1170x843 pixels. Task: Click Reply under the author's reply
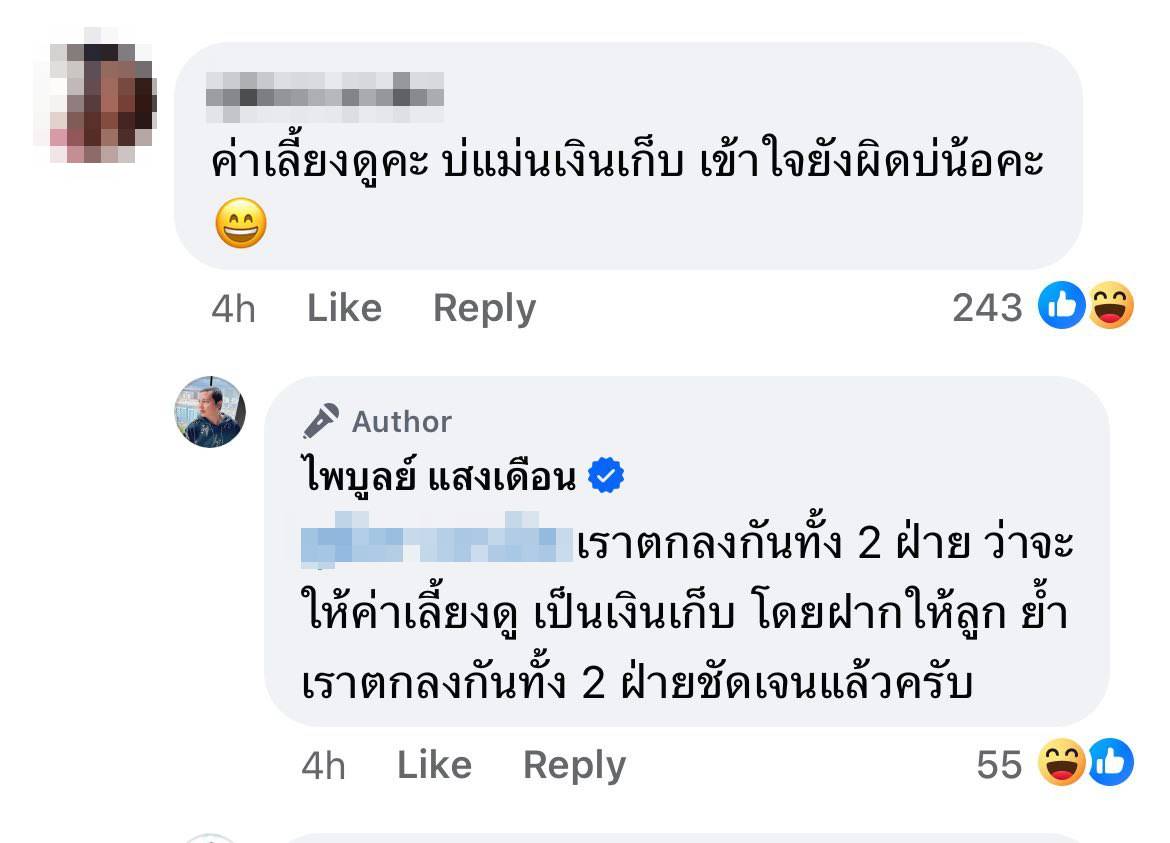click(576, 764)
